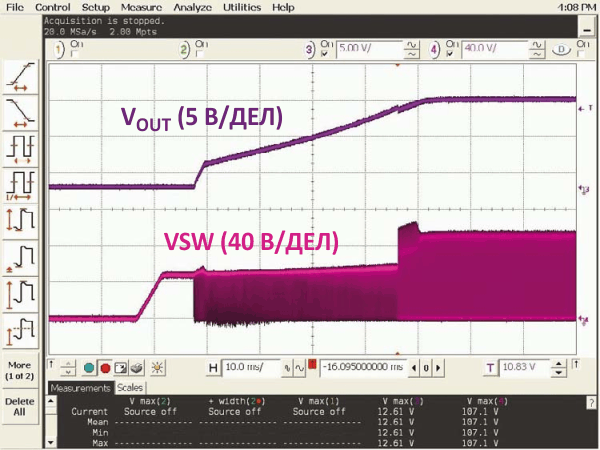This screenshot has width=600, height=450.
Task: Open the Utilities menu
Action: pos(242,7)
